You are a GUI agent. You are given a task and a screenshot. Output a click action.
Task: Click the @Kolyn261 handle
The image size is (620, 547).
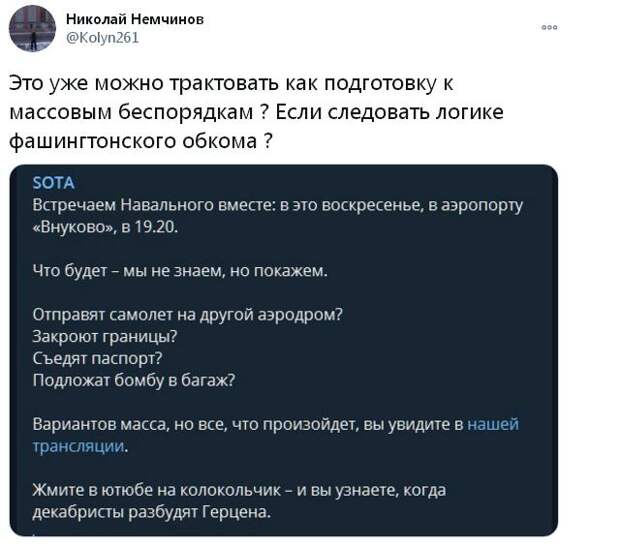(x=102, y=38)
